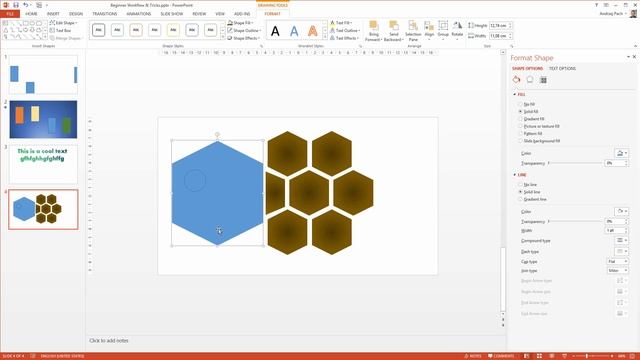Open Shape Effects options

(243, 38)
